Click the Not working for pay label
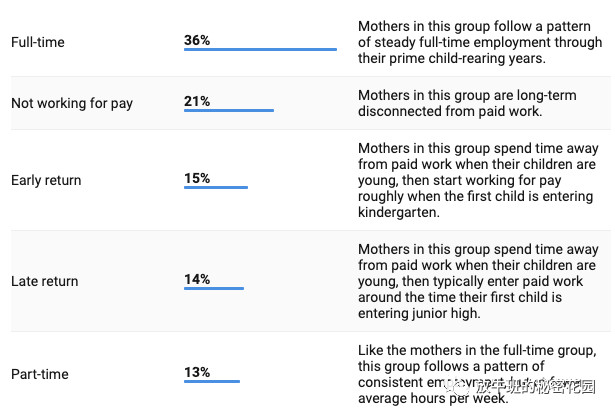This screenshot has width=615, height=414. pyautogui.click(x=72, y=104)
